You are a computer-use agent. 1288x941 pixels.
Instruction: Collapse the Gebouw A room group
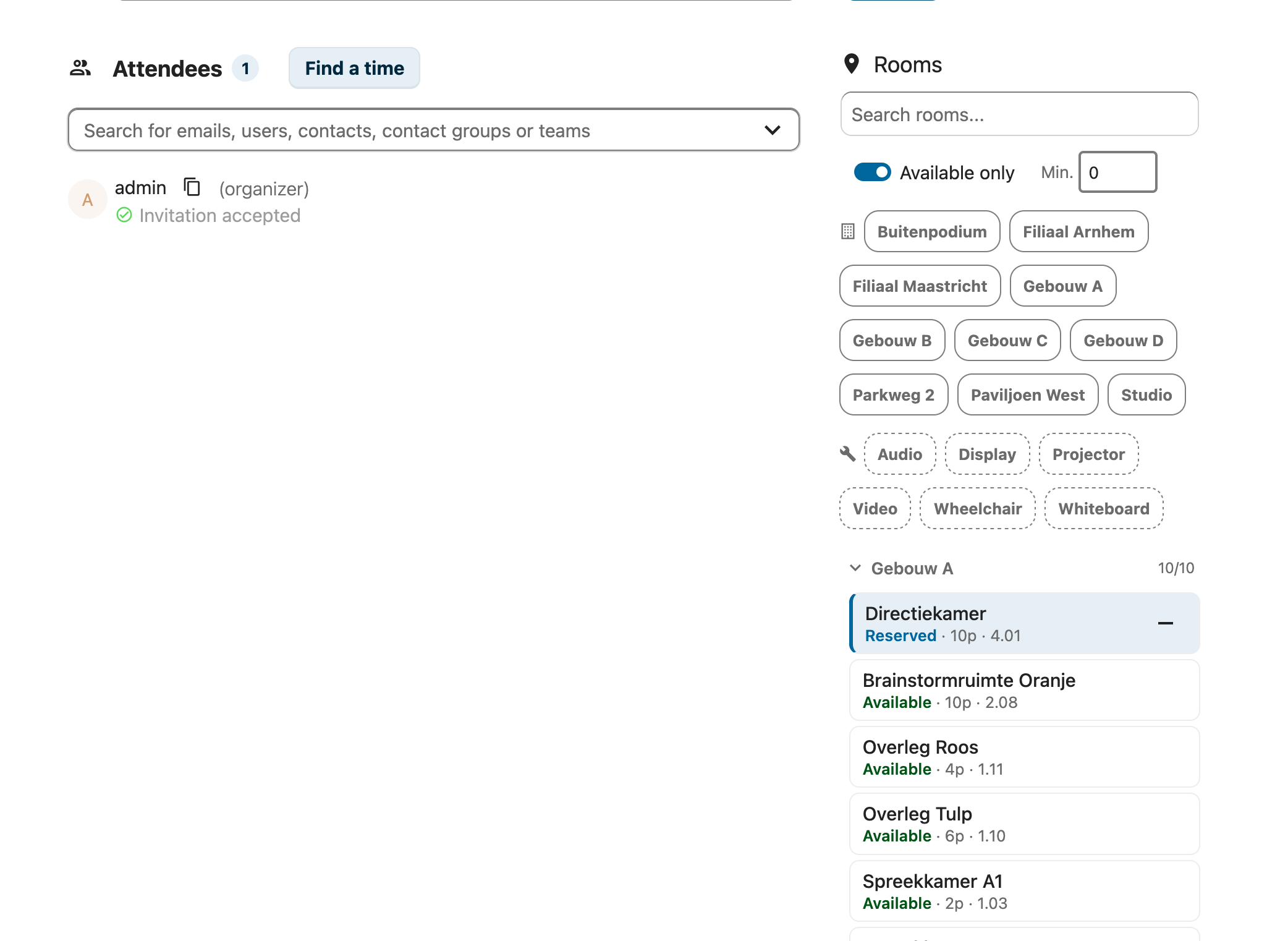point(855,568)
